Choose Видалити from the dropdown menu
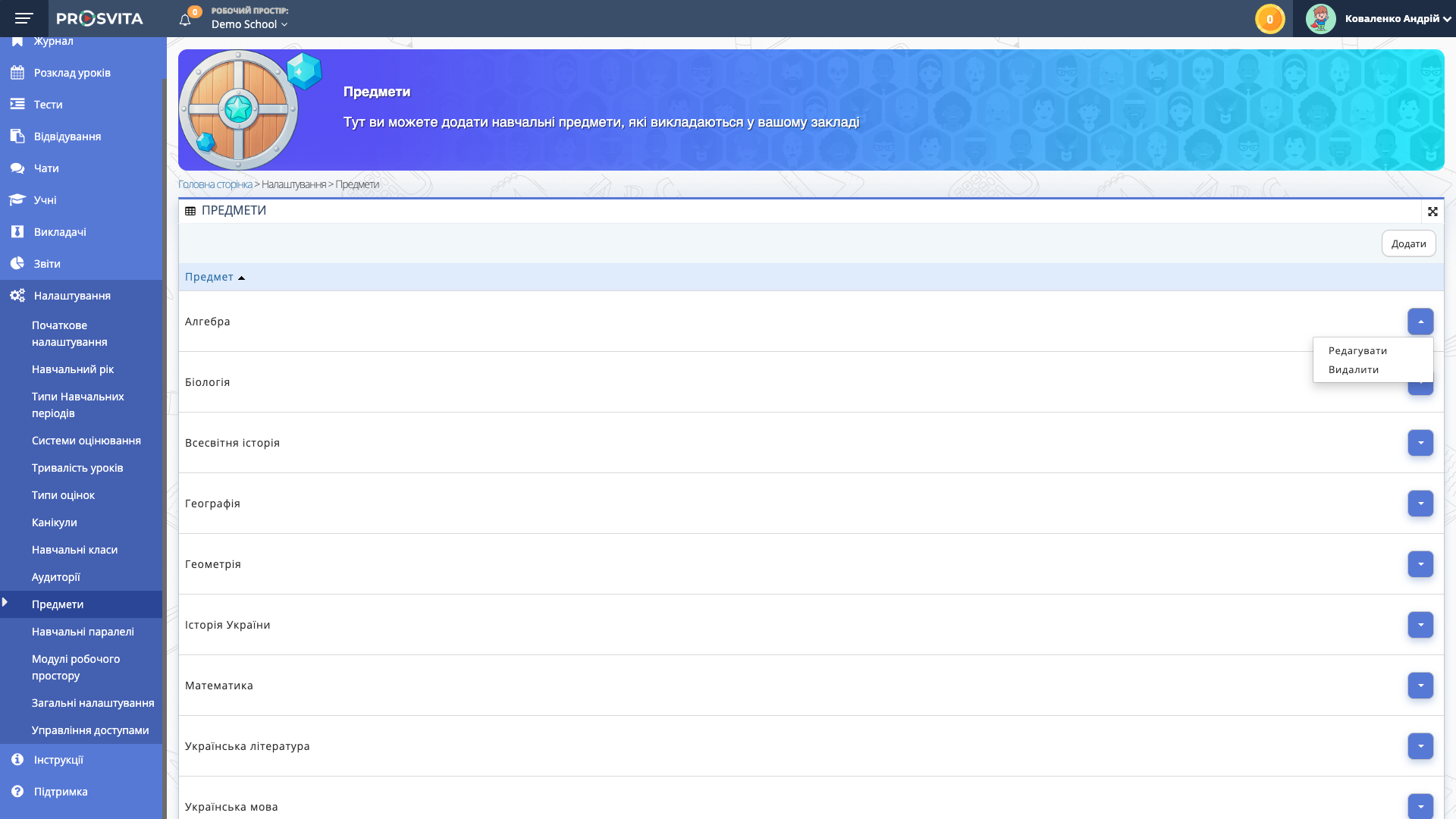Image resolution: width=1456 pixels, height=819 pixels. [1353, 369]
